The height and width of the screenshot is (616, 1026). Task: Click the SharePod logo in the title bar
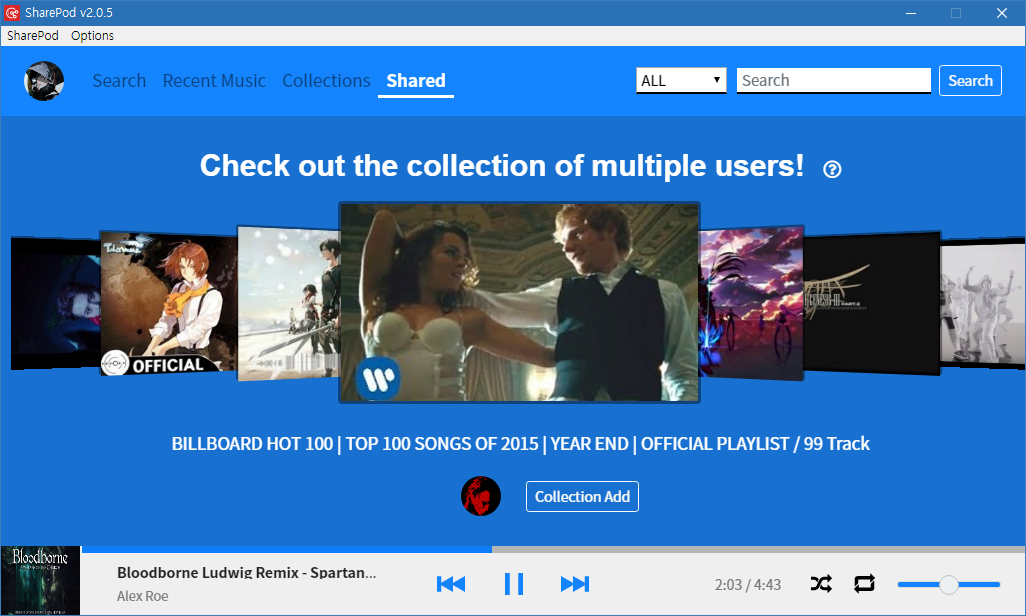[x=14, y=12]
